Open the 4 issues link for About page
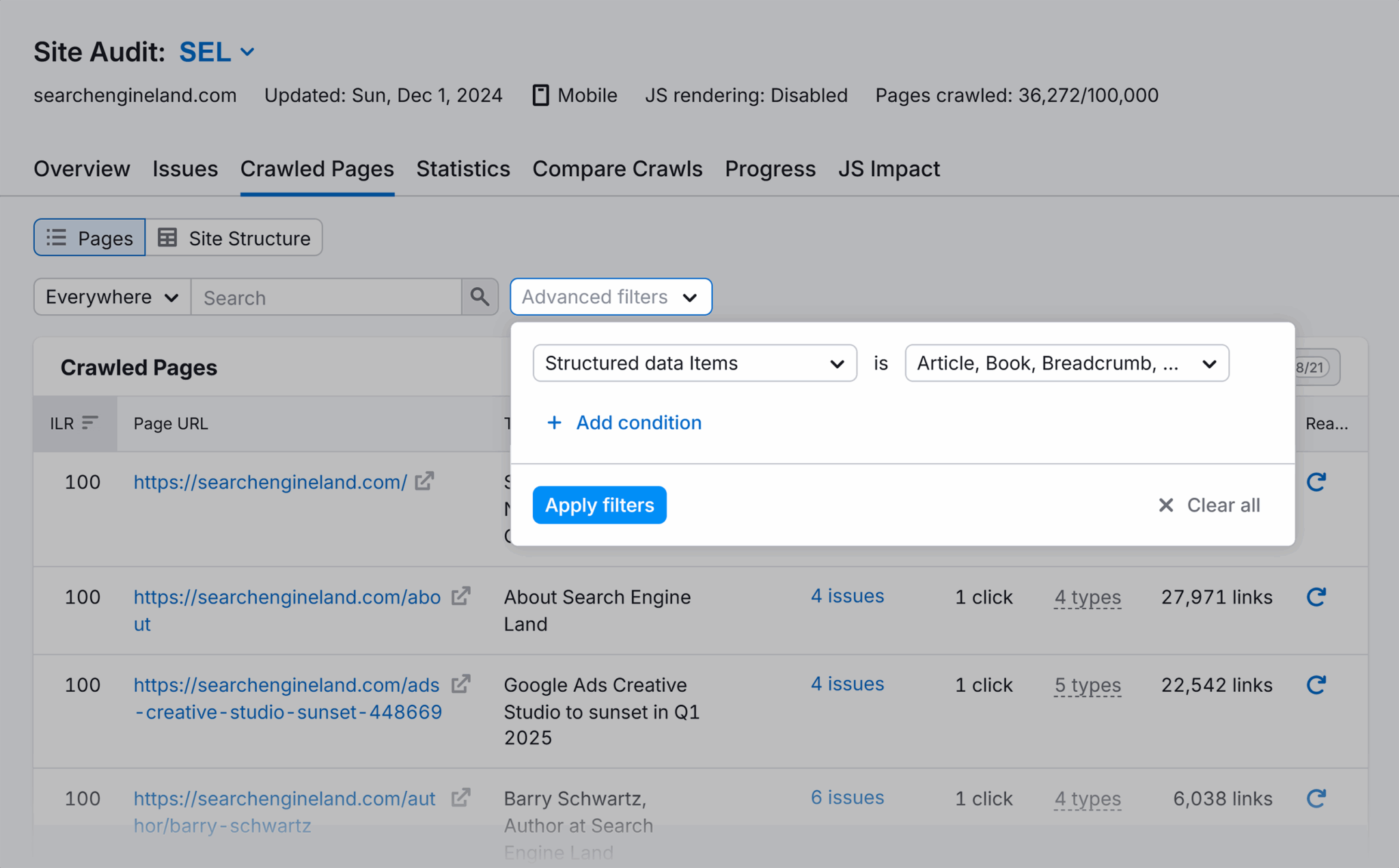 [x=847, y=596]
